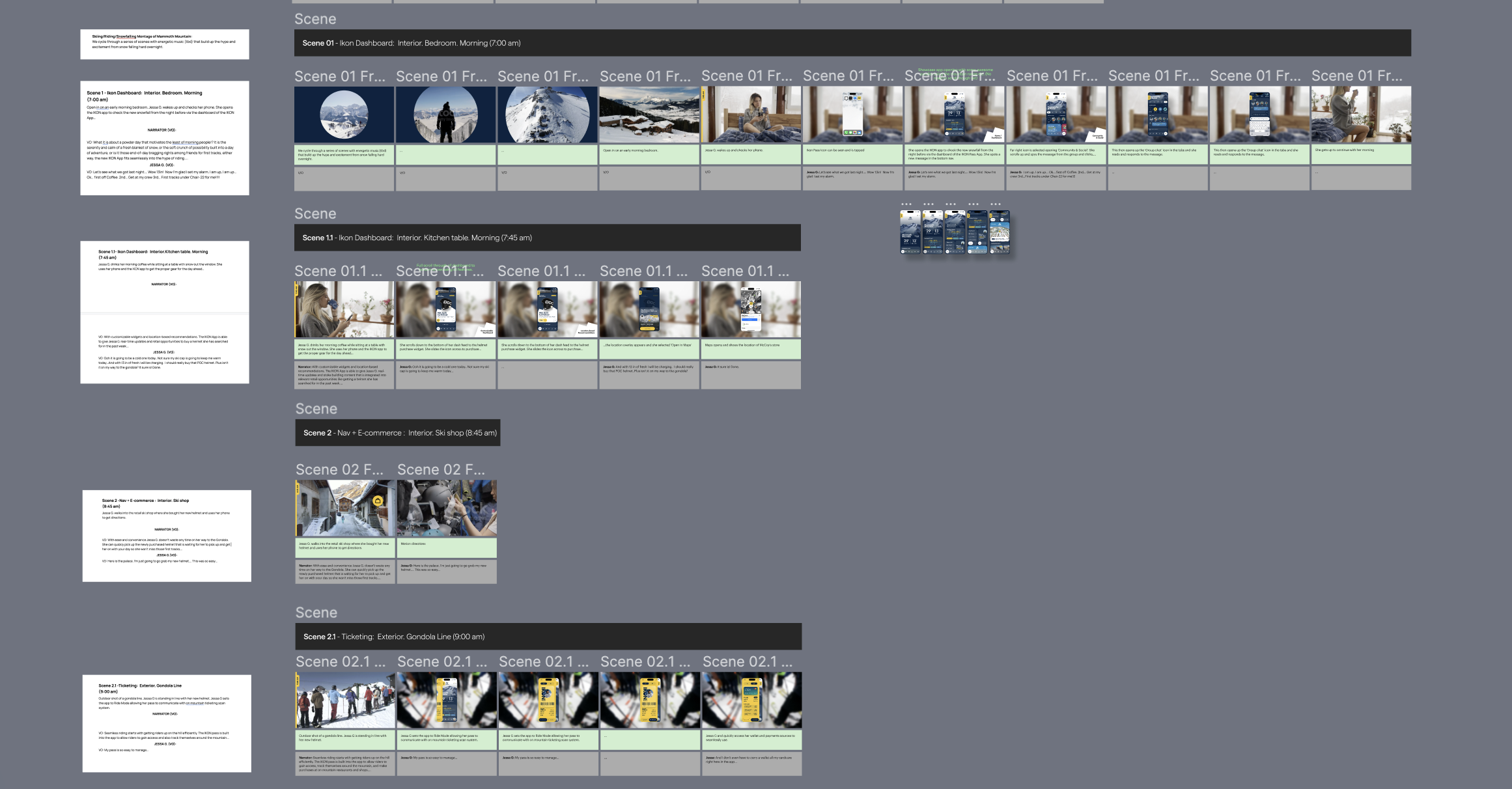Image resolution: width=1512 pixels, height=789 pixels.
Task: Select the blurred bedroom frame with iPhone home screen
Action: [852, 115]
